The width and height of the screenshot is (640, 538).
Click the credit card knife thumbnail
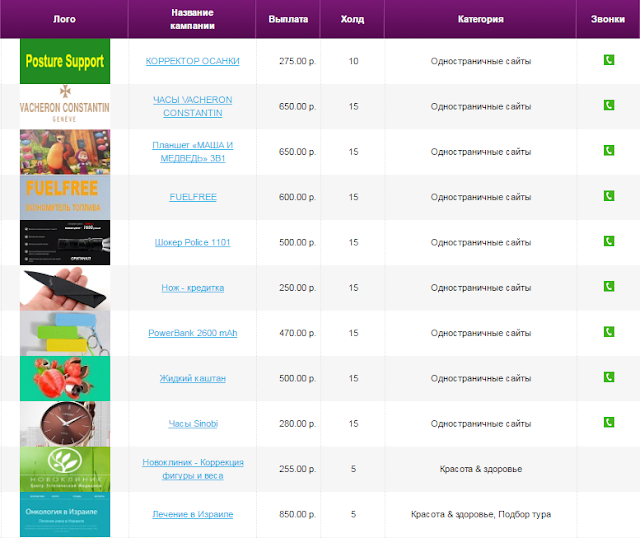point(65,288)
